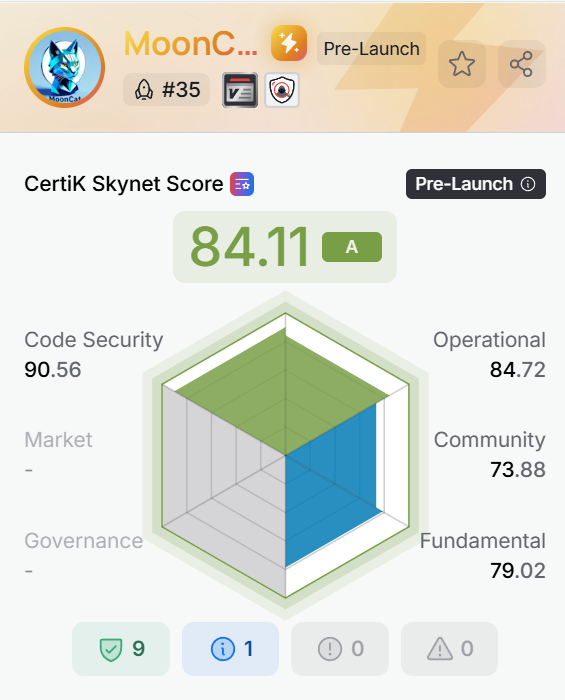
Task: Click the green A grade badge
Action: pyautogui.click(x=352, y=246)
